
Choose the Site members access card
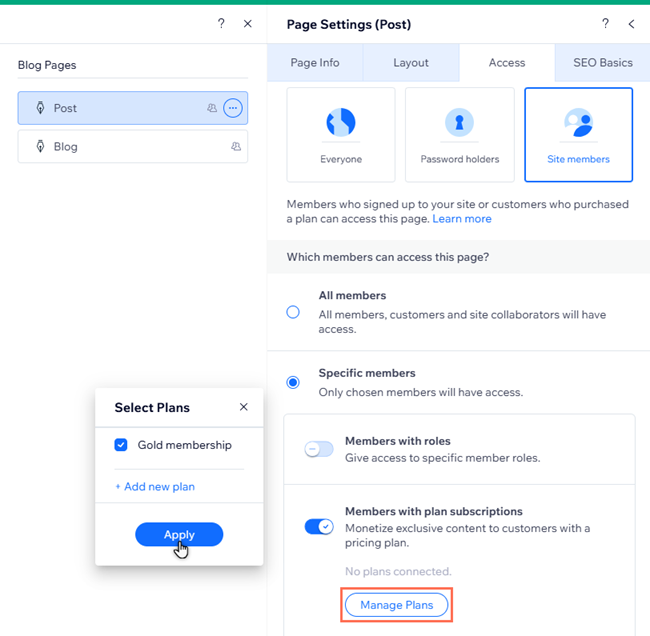[x=578, y=135]
